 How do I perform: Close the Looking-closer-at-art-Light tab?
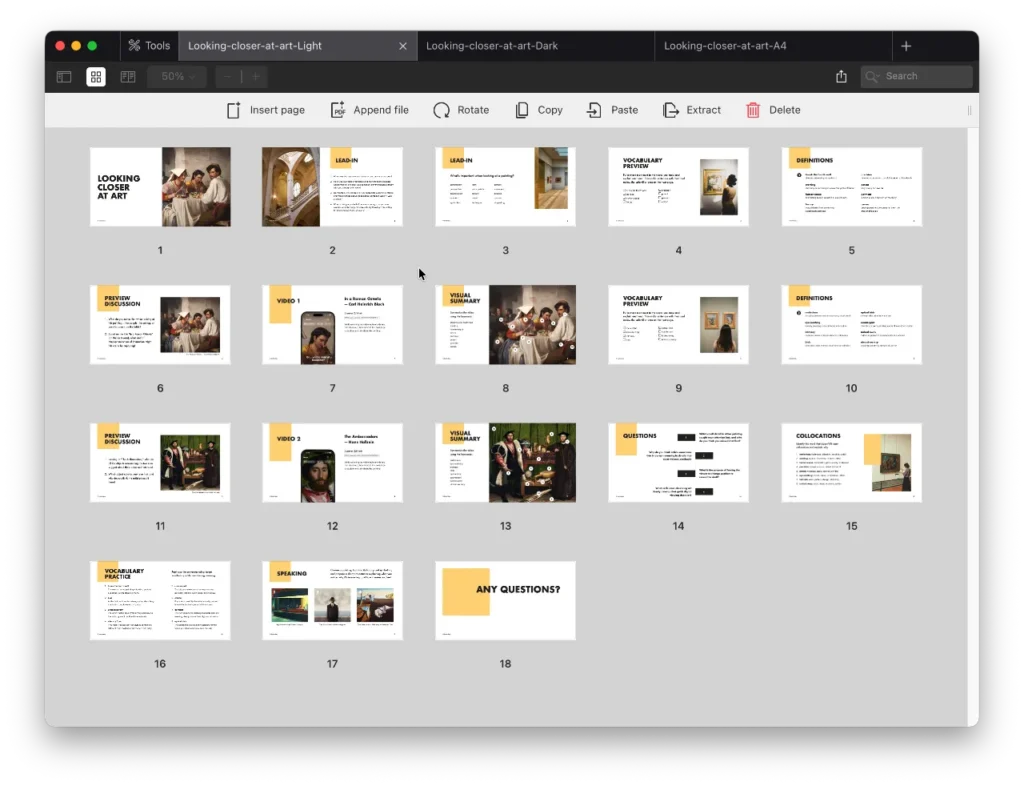click(403, 46)
